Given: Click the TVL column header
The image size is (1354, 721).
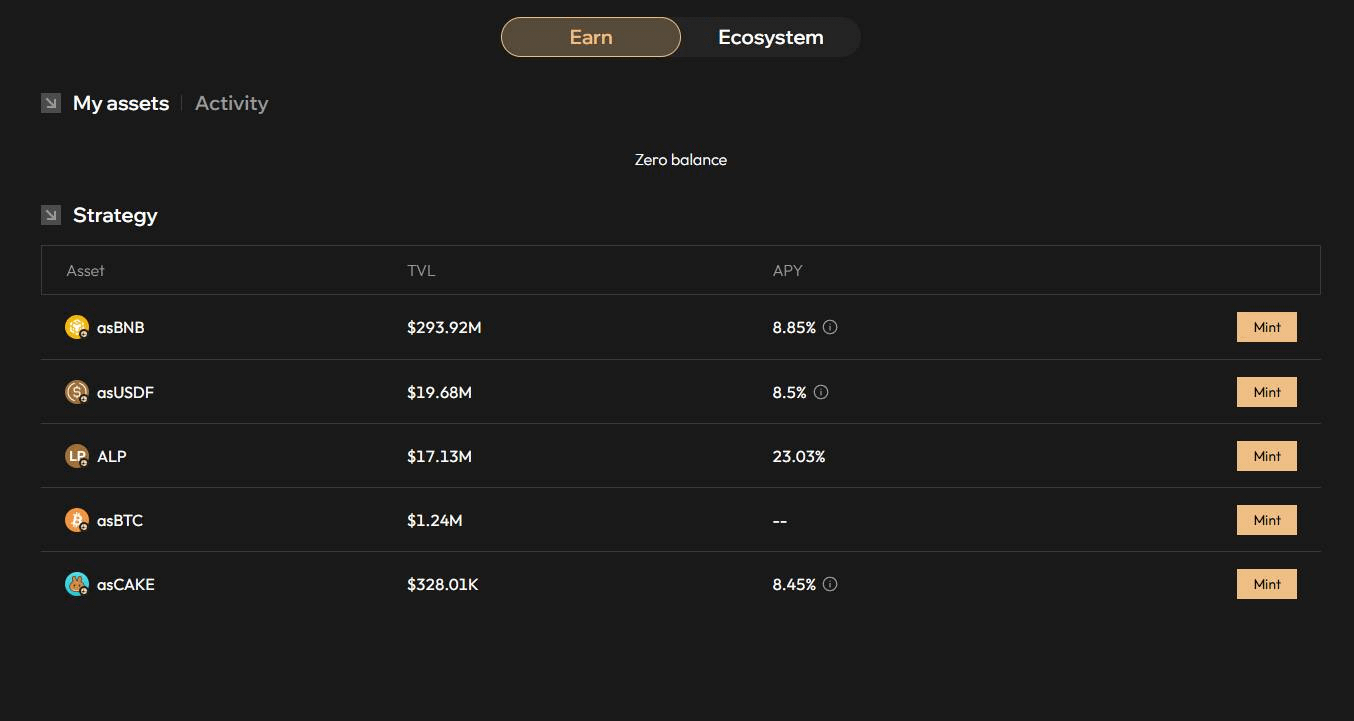Looking at the screenshot, I should [421, 270].
